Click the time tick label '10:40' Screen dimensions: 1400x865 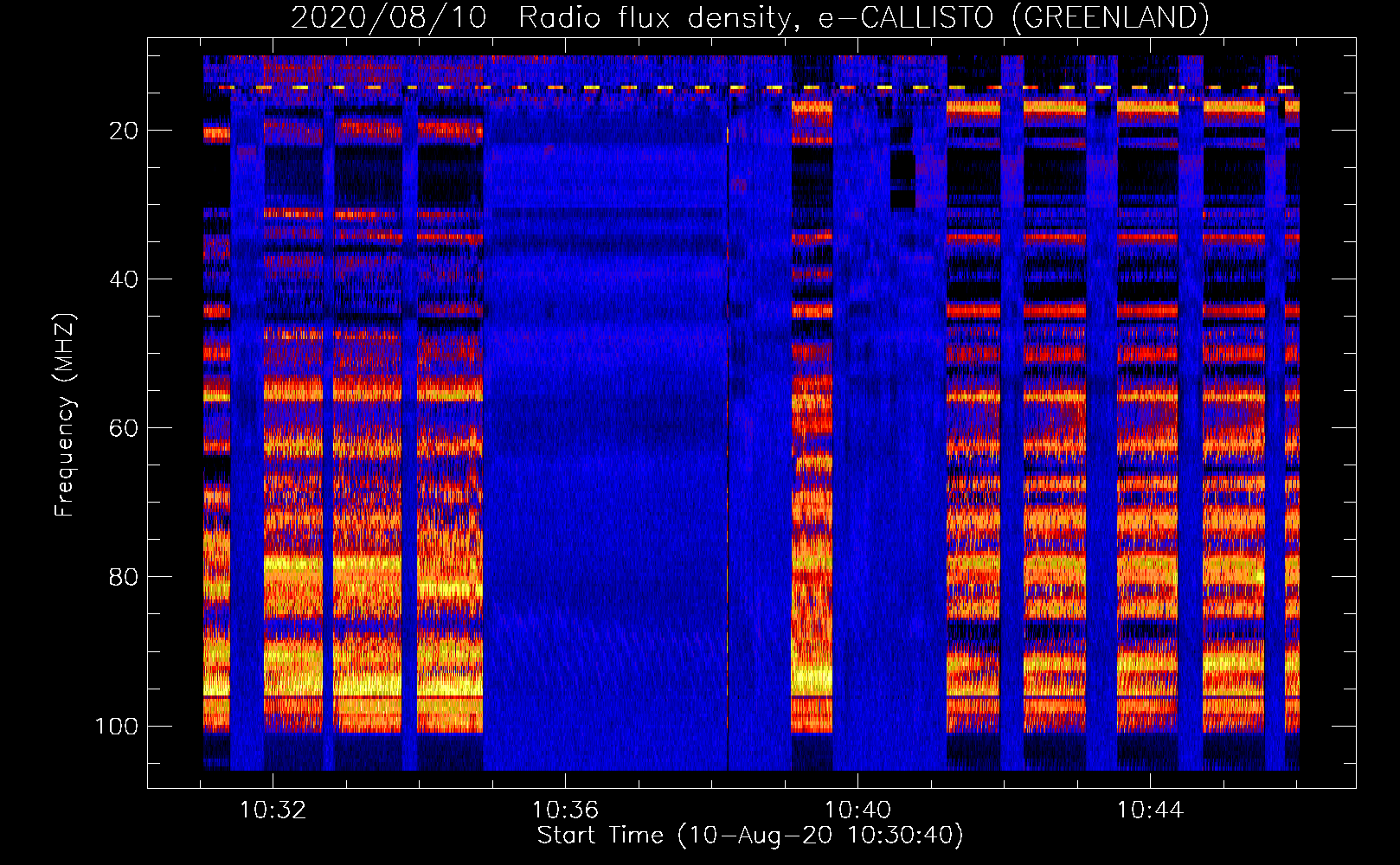[x=857, y=810]
